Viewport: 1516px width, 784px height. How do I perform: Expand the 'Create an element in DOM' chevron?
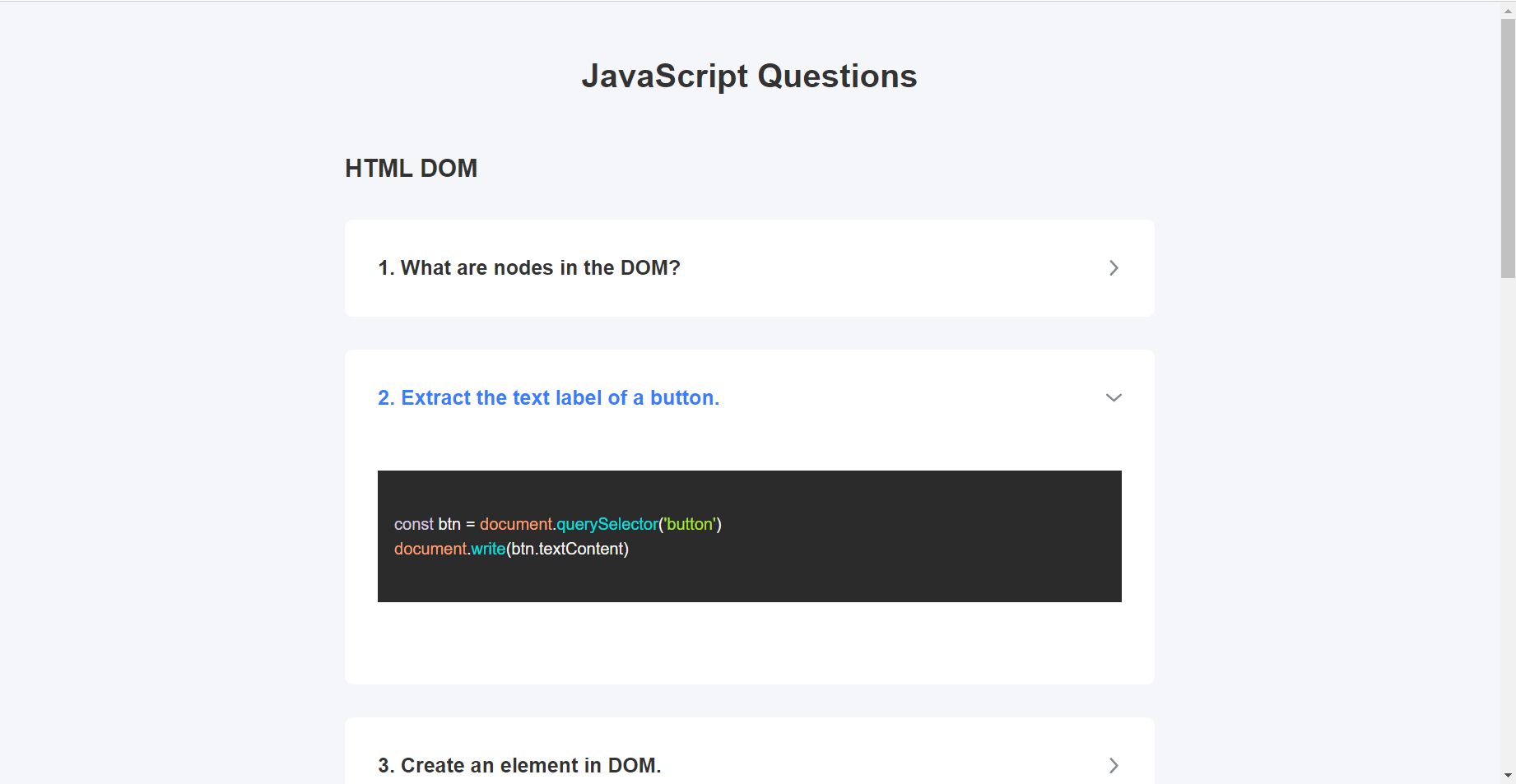(1113, 766)
